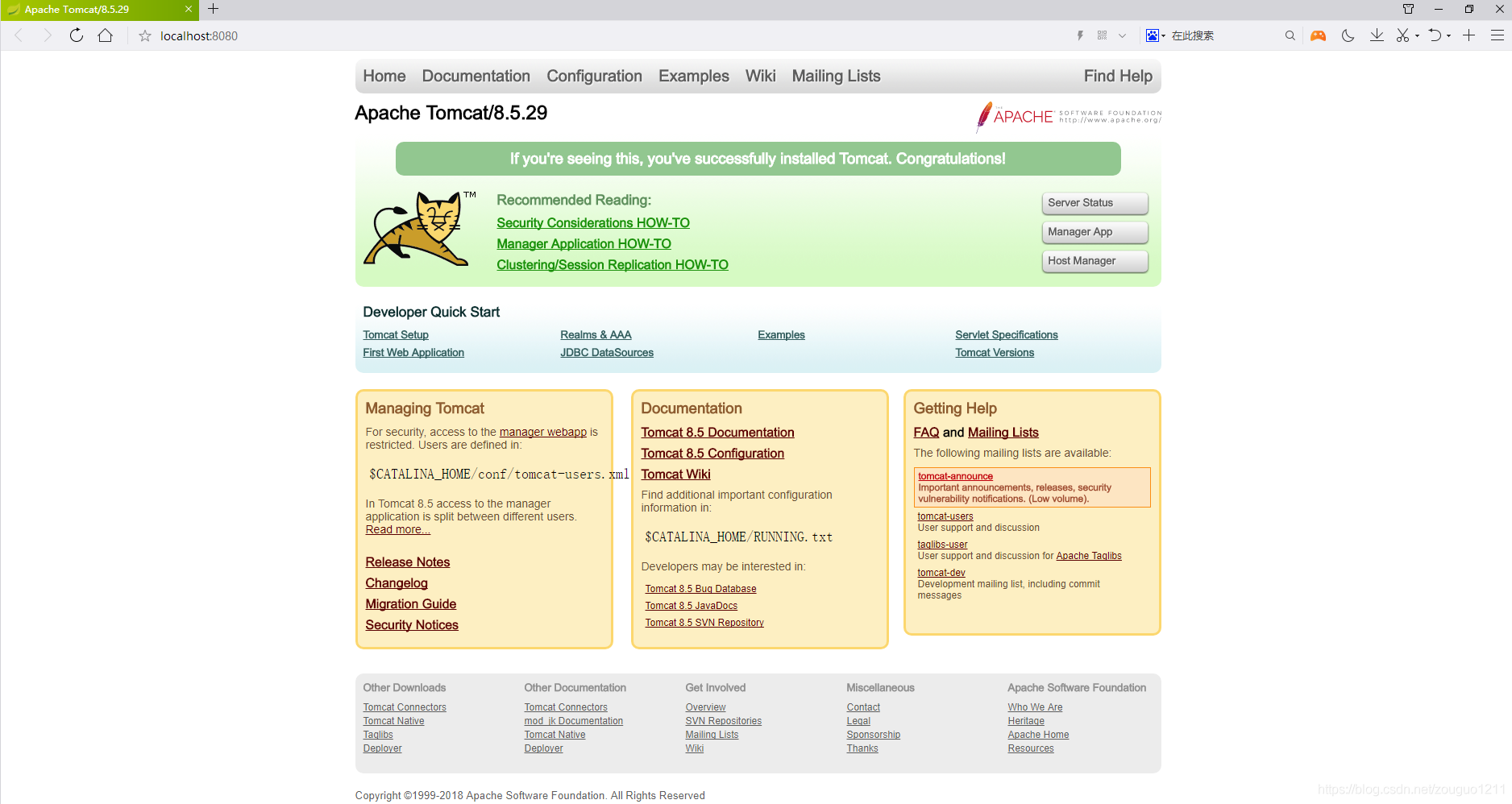Open the browser home page icon
Screen dimensions: 1512x804
[106, 35]
